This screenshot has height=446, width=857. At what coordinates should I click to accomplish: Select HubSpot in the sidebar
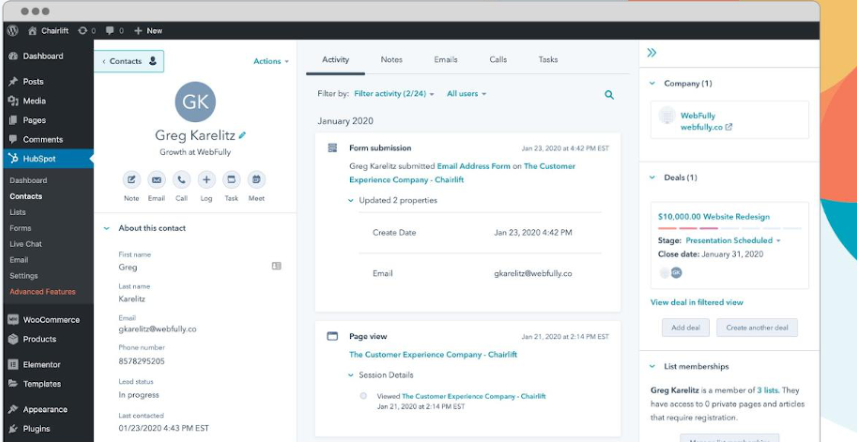48,159
